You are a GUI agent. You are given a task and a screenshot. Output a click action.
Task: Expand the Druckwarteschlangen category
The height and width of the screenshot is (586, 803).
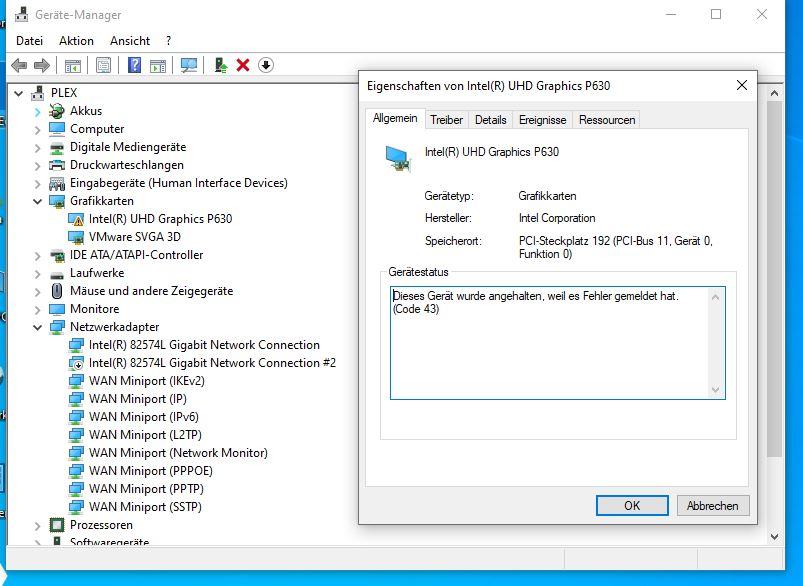click(x=37, y=166)
